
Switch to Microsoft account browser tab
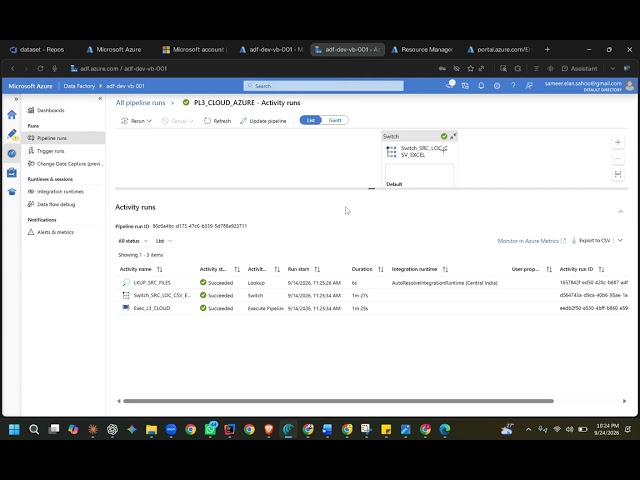tap(195, 49)
